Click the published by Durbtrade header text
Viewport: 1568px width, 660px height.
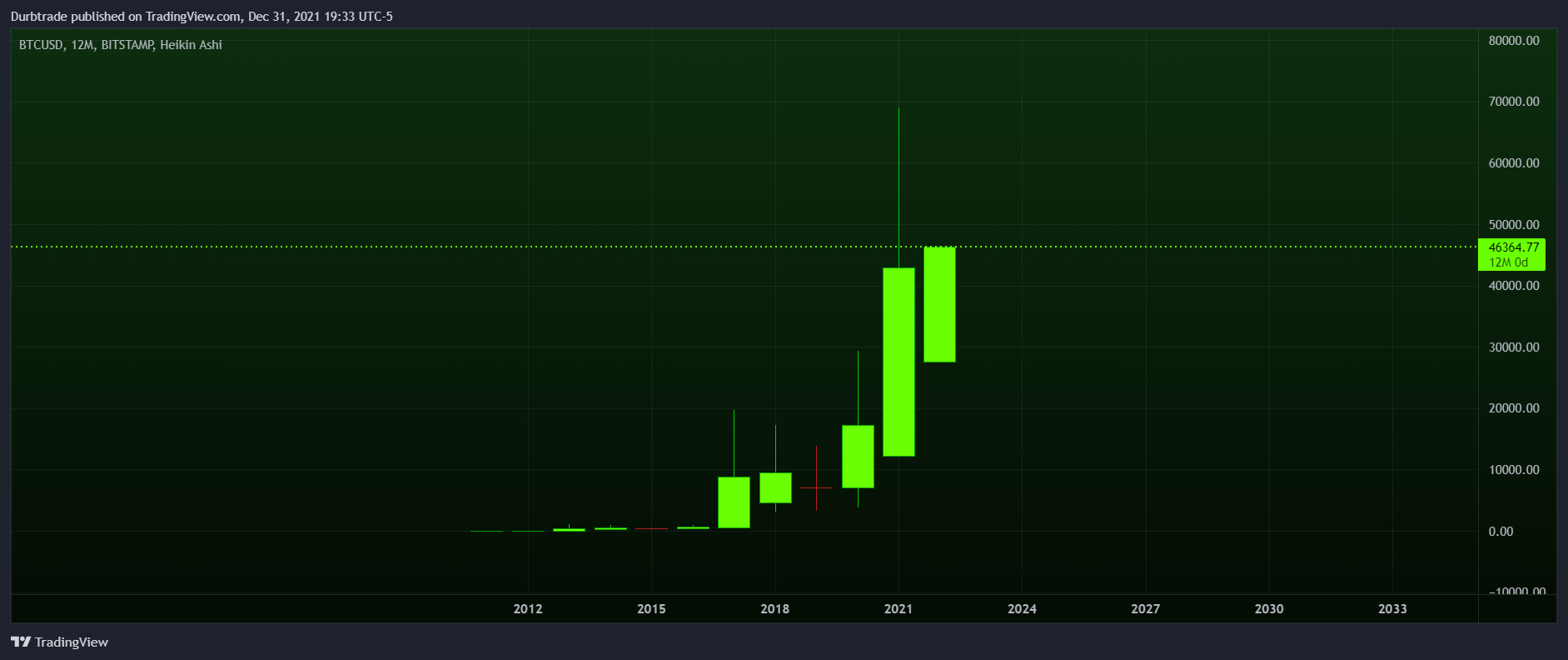(202, 17)
